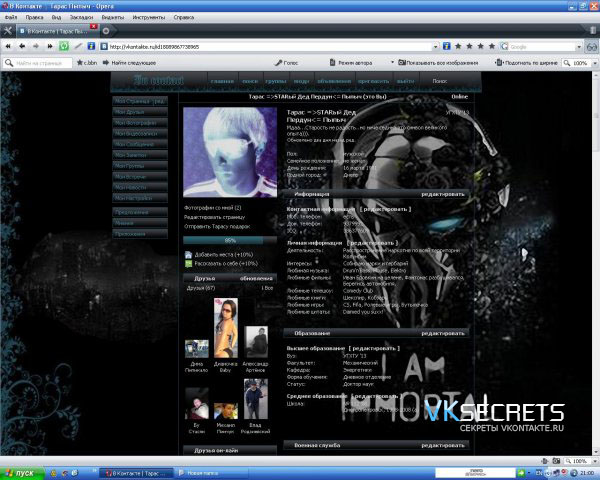
Task: Click the blue info icon left of address bar
Action: pyautogui.click(x=91, y=46)
